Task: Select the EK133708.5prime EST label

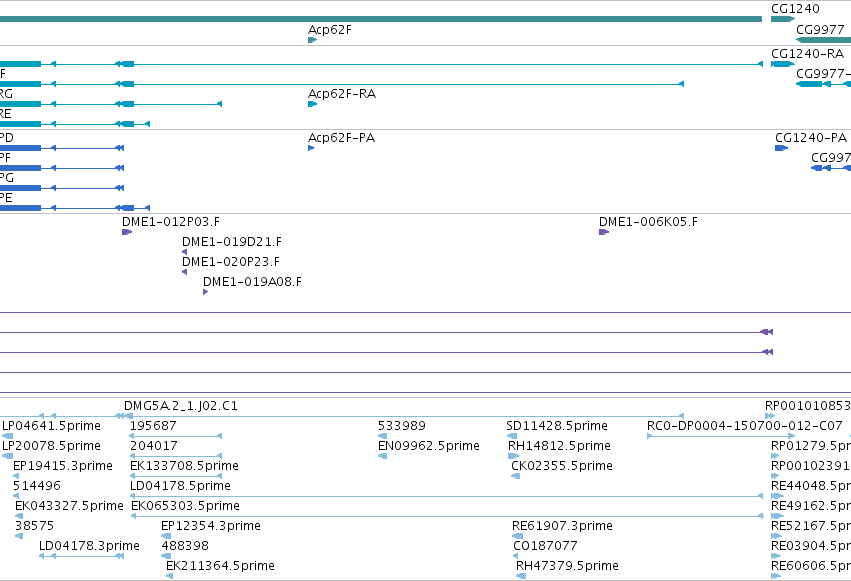Action: click(x=185, y=466)
